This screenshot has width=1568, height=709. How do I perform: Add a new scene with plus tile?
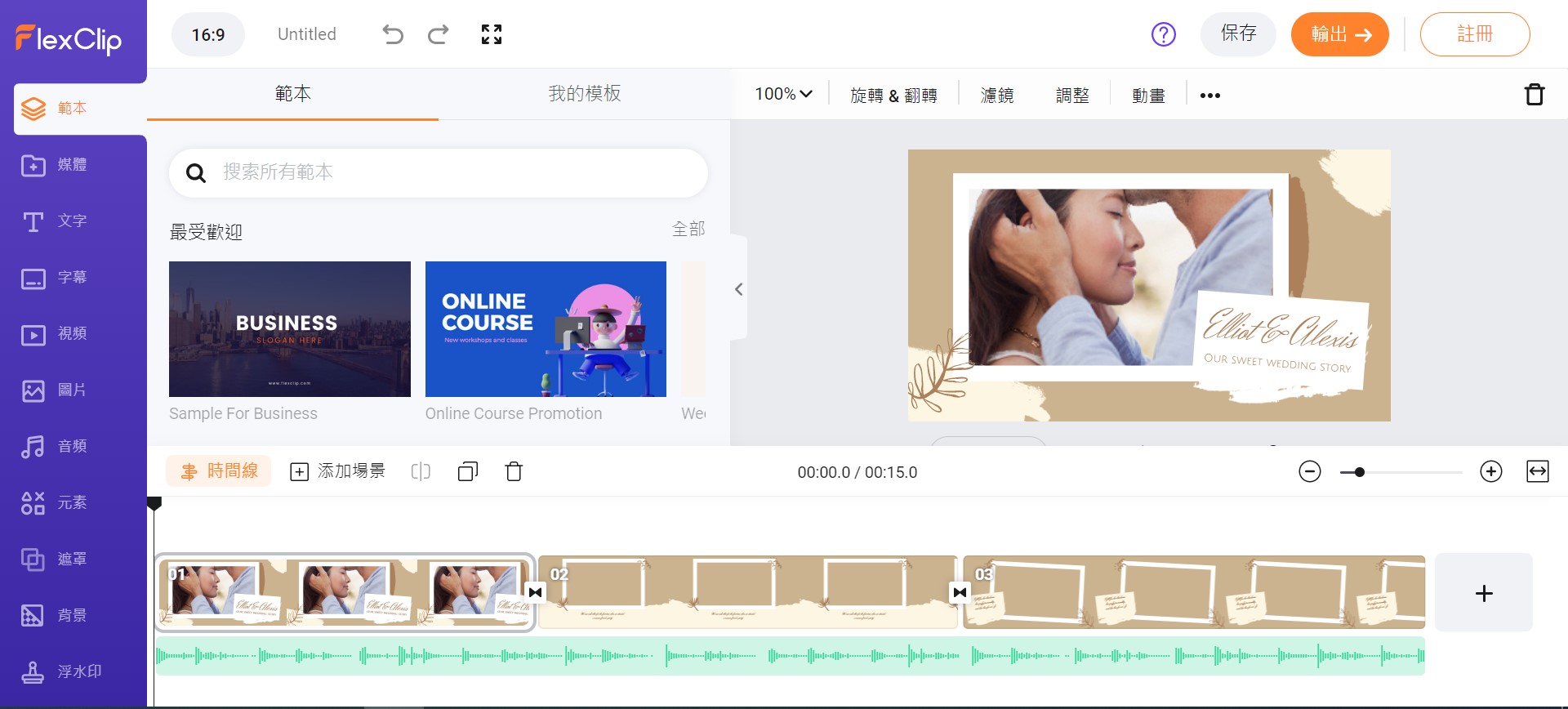click(1484, 592)
